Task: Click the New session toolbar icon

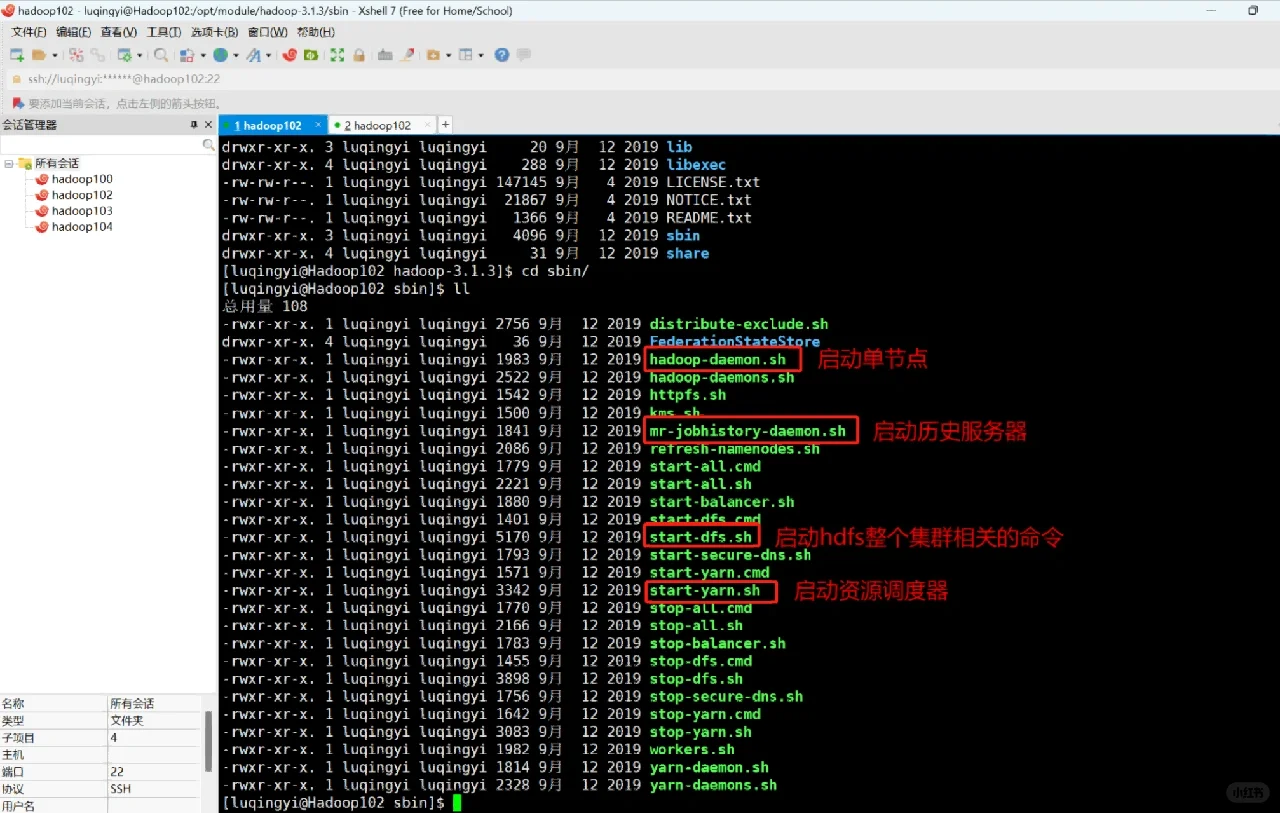Action: 17,55
